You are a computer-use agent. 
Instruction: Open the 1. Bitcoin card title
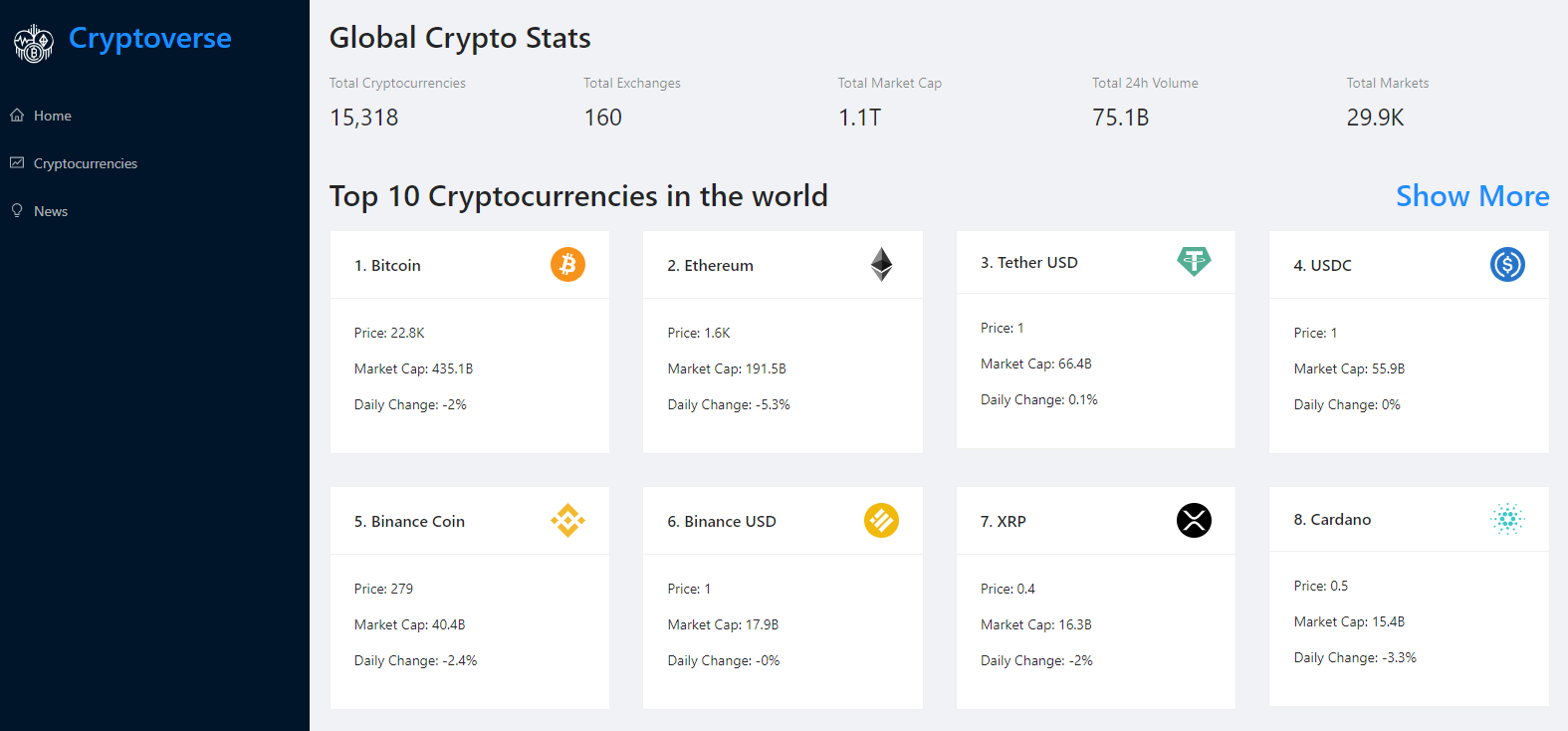(387, 266)
